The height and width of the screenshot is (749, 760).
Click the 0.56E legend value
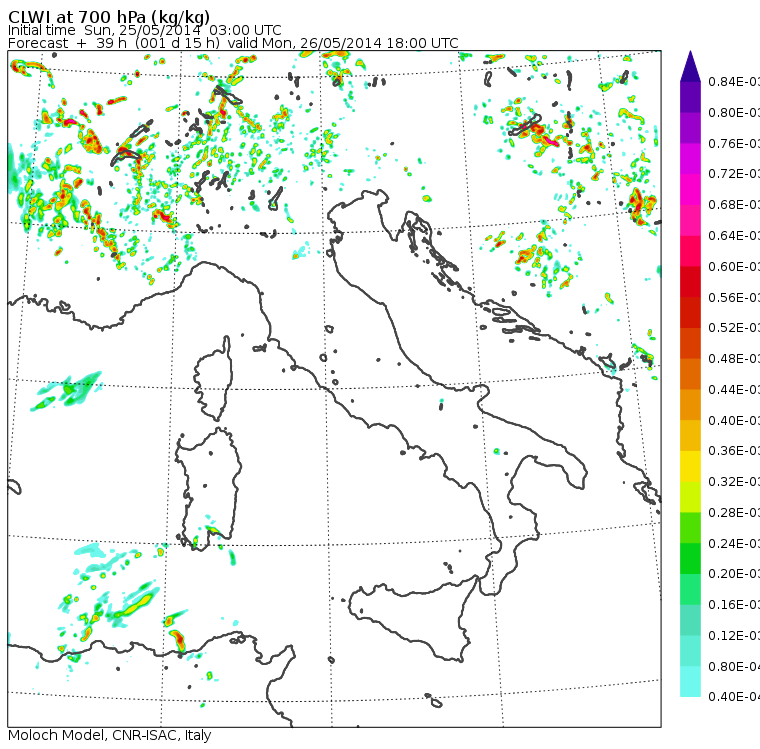734,297
